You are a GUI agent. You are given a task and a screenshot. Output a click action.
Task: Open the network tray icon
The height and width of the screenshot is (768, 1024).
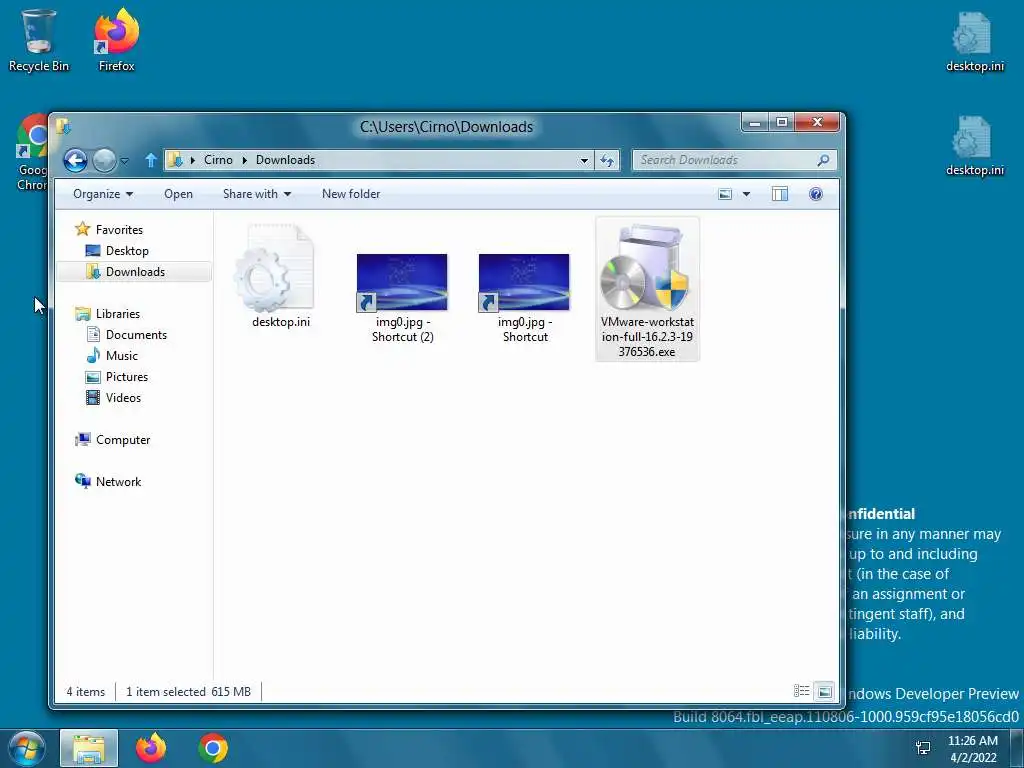point(923,748)
